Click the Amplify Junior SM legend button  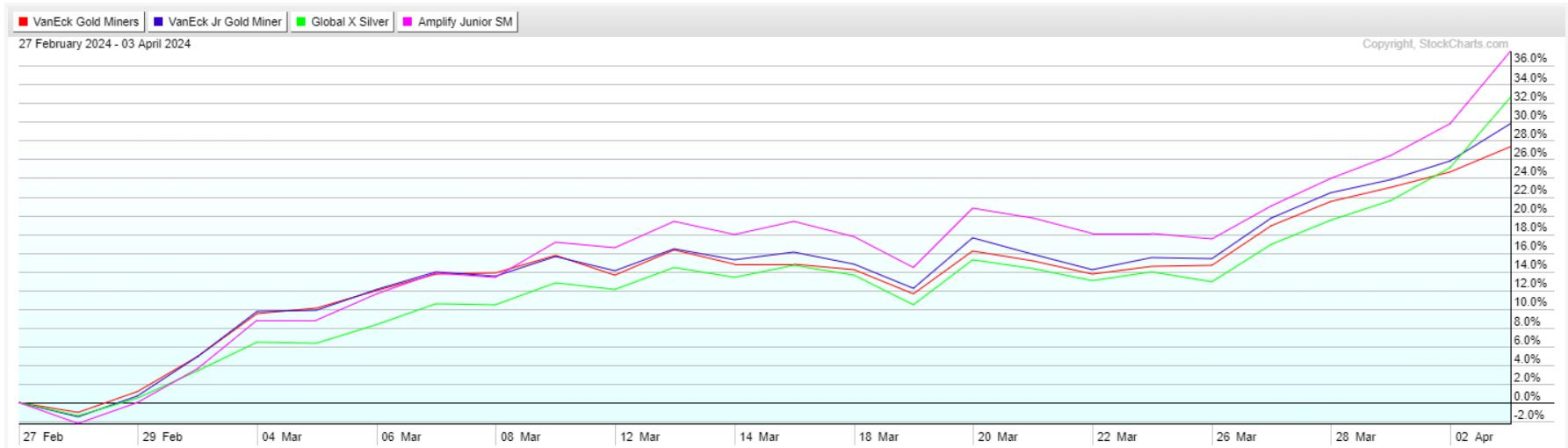[457, 22]
